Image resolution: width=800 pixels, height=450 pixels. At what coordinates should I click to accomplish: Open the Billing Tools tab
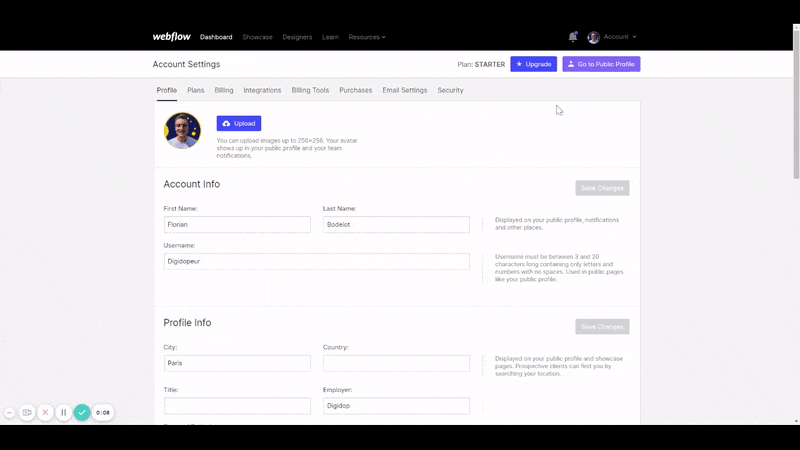point(310,90)
